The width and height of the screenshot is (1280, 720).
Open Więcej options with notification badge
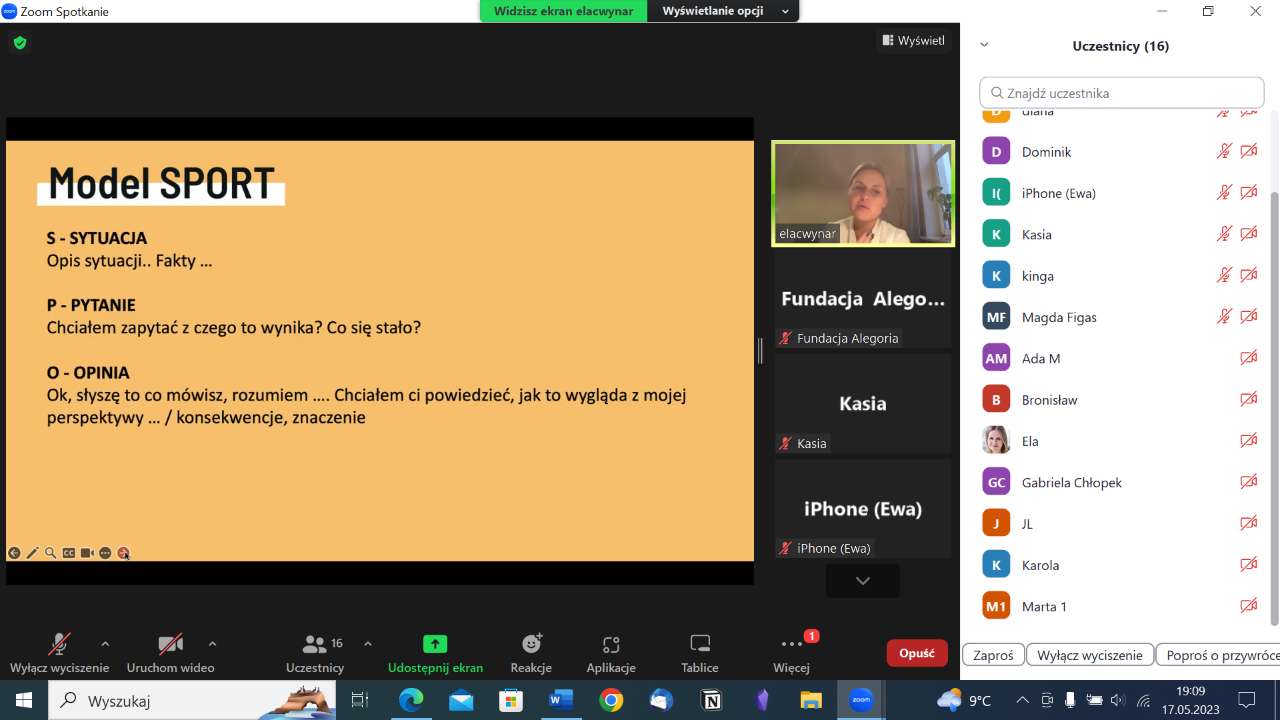pos(791,644)
